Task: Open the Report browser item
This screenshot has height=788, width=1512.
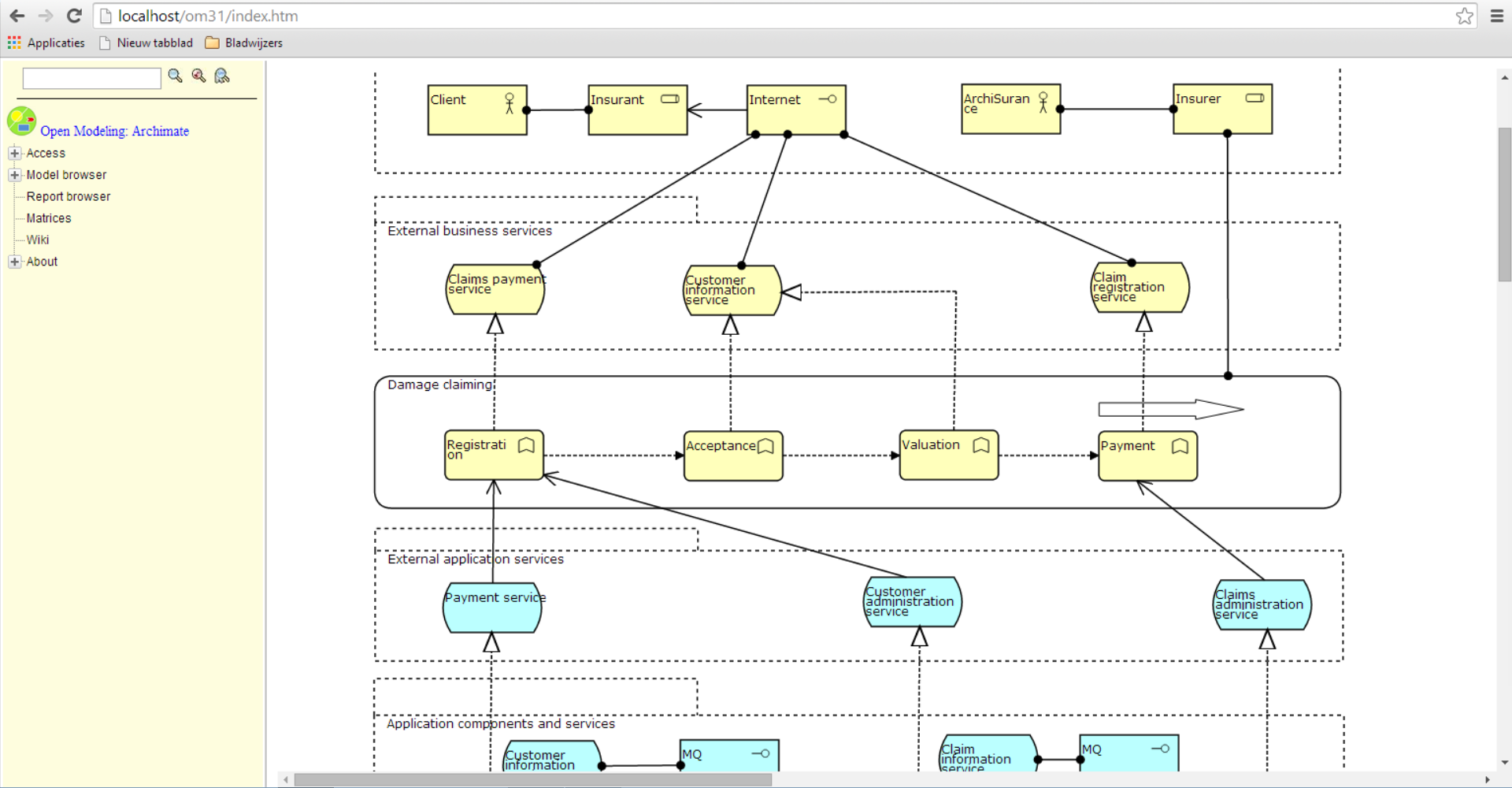Action: pyautogui.click(x=69, y=197)
